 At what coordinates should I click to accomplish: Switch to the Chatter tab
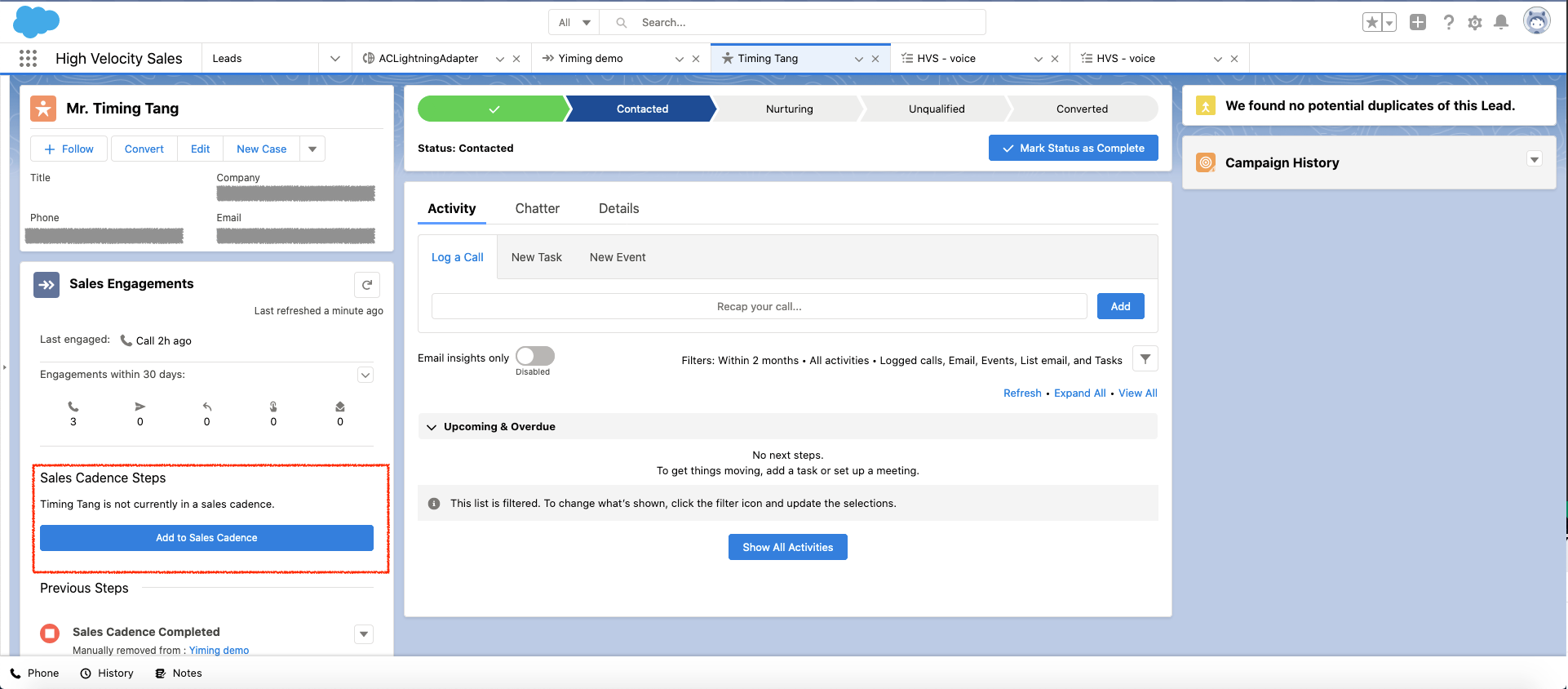pyautogui.click(x=538, y=209)
